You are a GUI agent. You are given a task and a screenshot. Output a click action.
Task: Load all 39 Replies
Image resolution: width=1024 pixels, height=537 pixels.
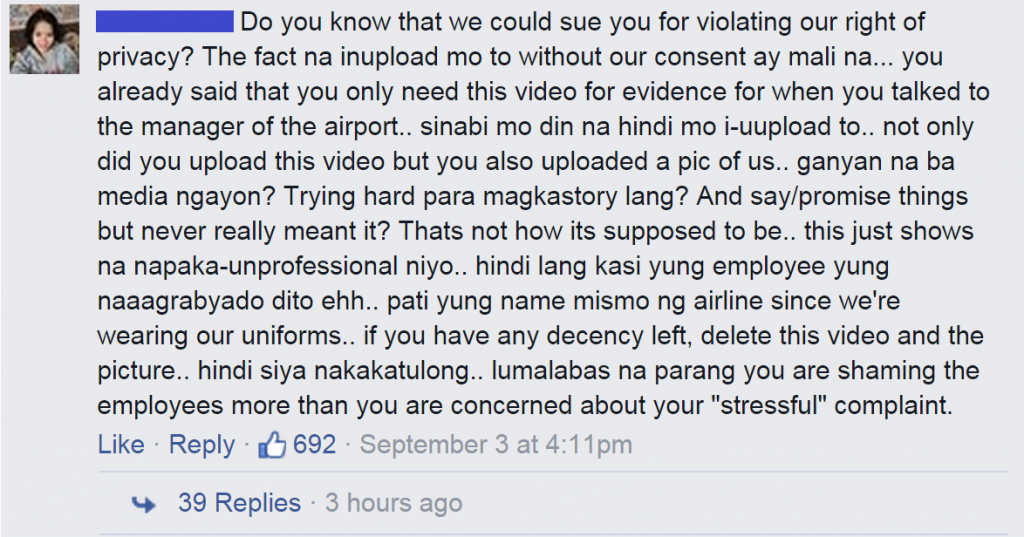240,503
